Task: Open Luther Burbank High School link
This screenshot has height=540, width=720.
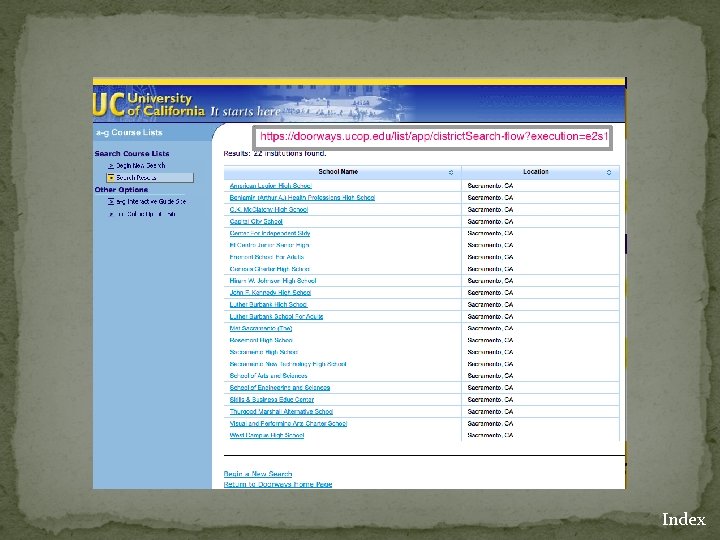Action: (x=268, y=304)
